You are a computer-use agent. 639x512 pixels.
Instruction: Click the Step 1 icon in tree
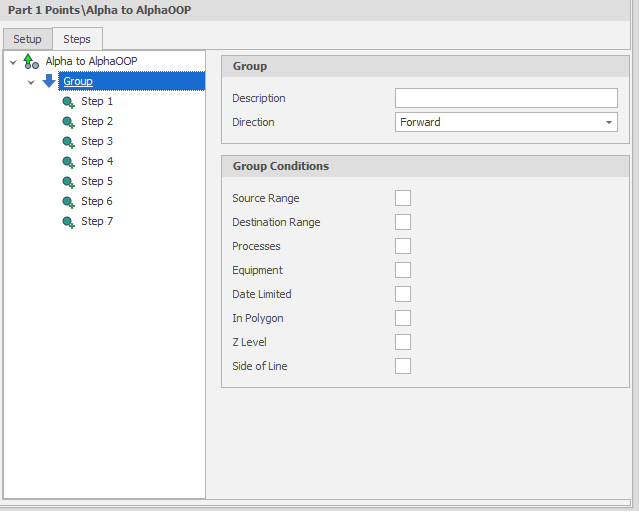[68, 102]
